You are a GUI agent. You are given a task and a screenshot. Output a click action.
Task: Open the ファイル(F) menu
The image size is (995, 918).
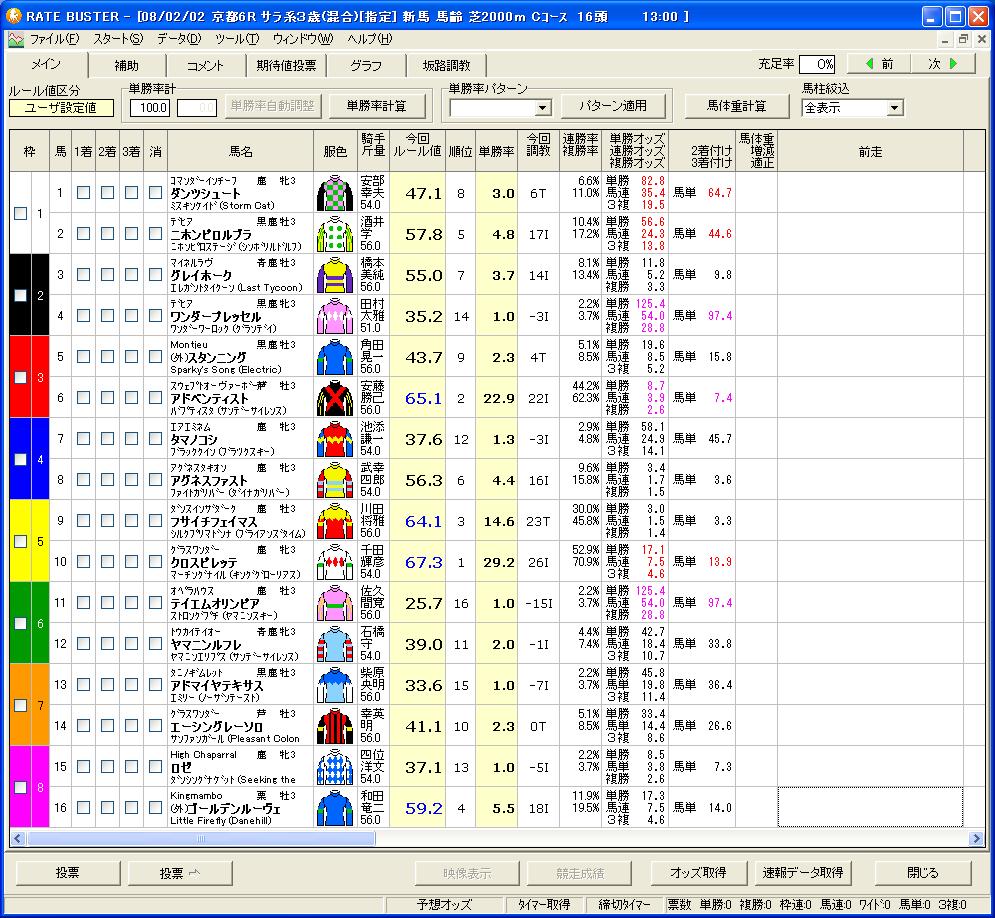pos(55,39)
